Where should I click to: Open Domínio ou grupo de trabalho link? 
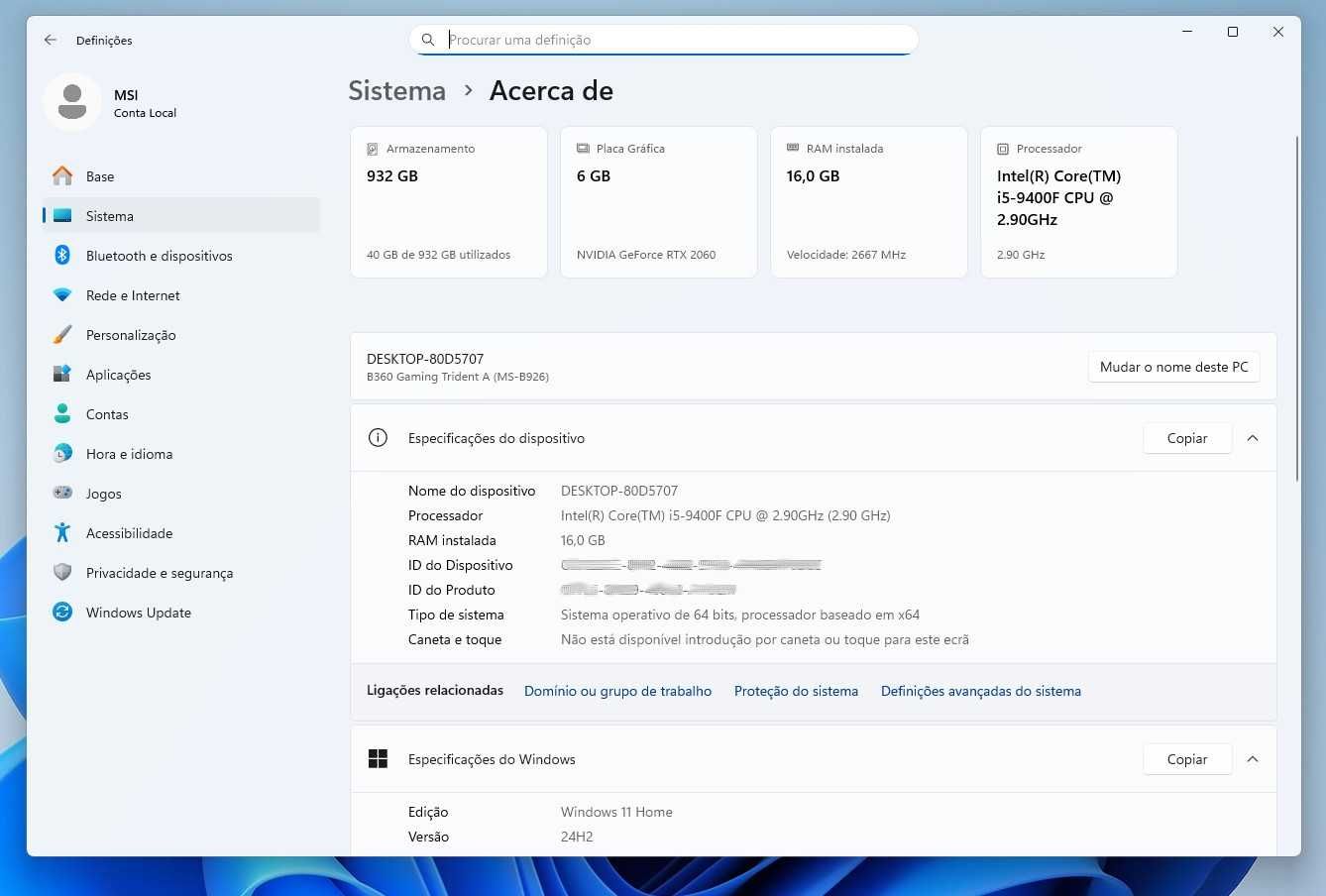(x=617, y=692)
